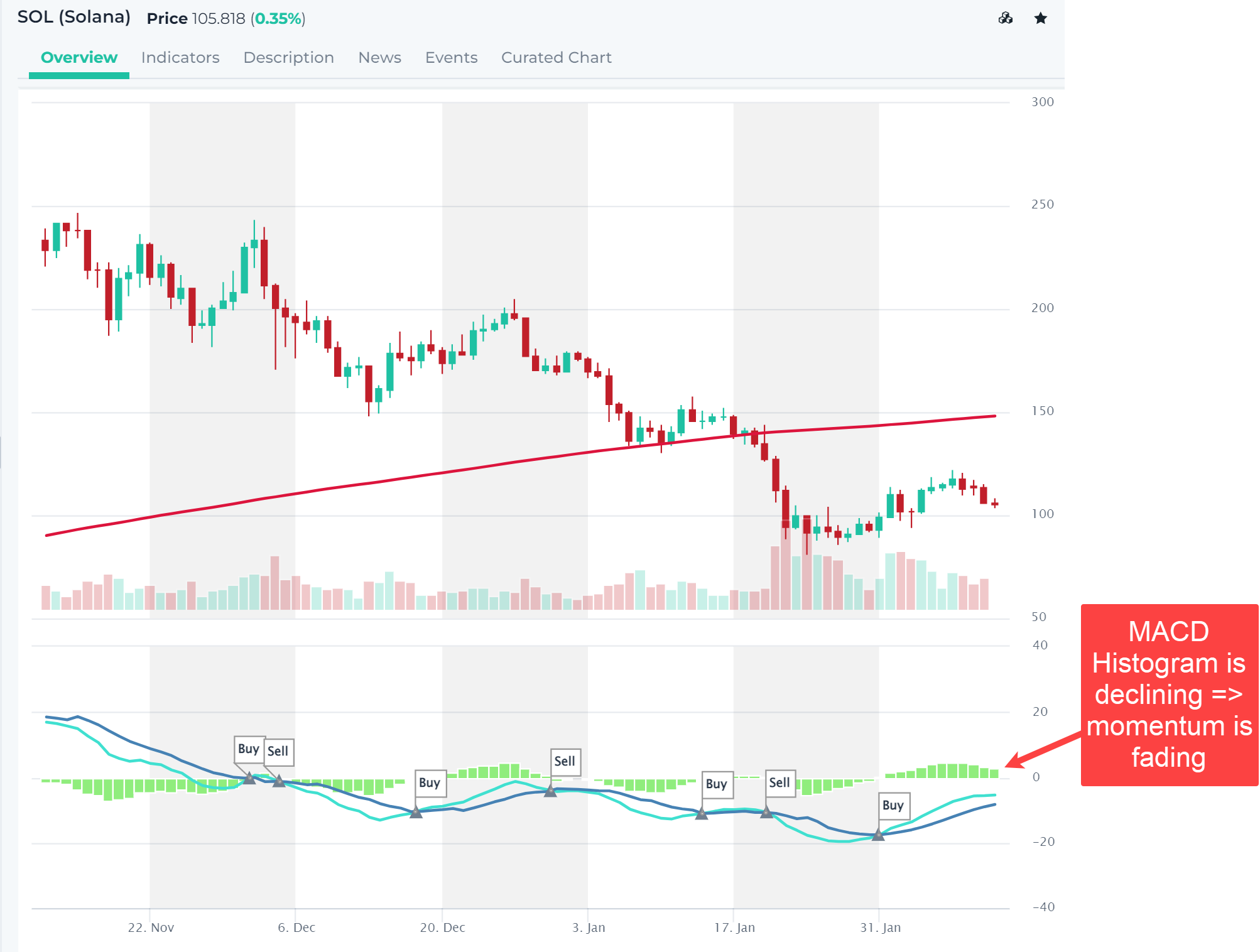Click the 22. Nov date label
This screenshot has height=952, width=1260.
point(151,928)
